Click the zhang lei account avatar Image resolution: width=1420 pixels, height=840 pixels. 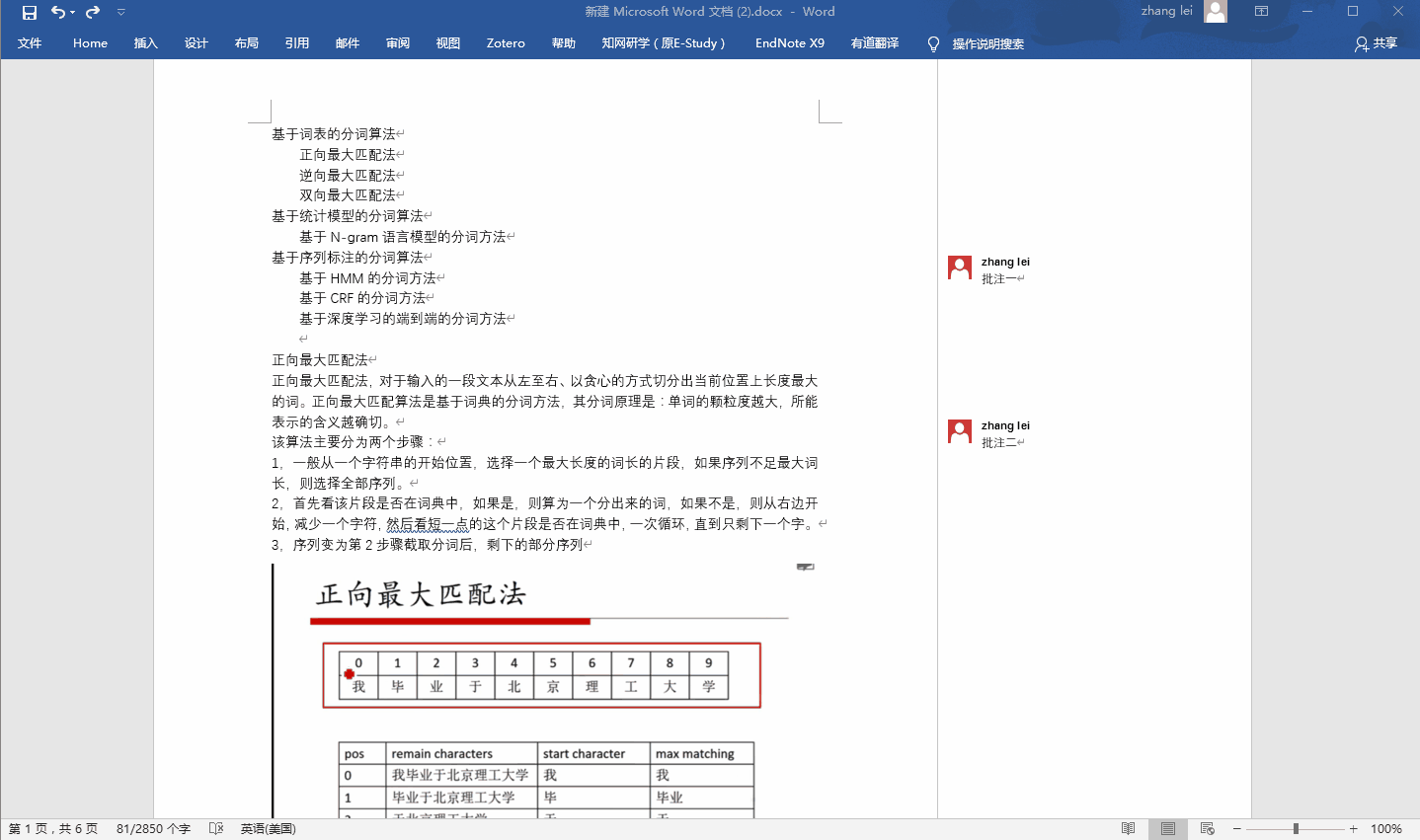pyautogui.click(x=1216, y=12)
